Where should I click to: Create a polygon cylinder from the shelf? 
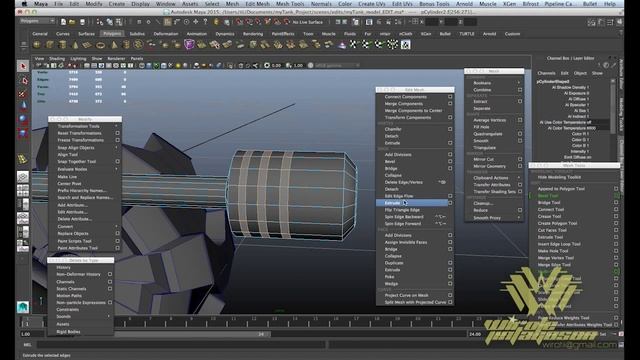pyautogui.click(x=62, y=44)
